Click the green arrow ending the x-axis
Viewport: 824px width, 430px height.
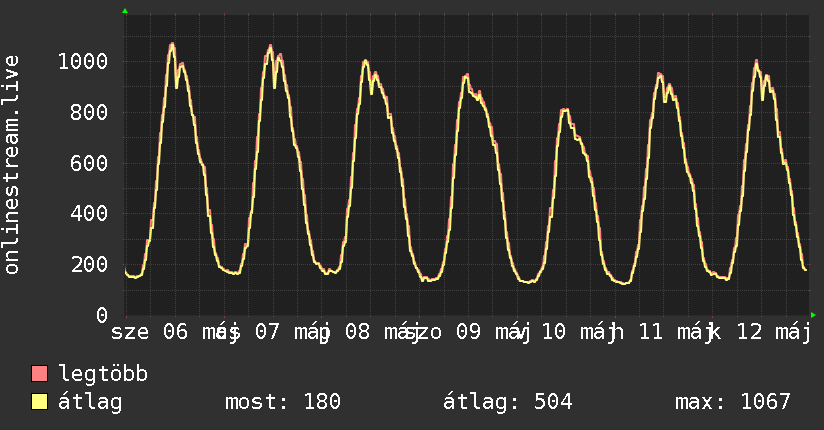click(813, 315)
